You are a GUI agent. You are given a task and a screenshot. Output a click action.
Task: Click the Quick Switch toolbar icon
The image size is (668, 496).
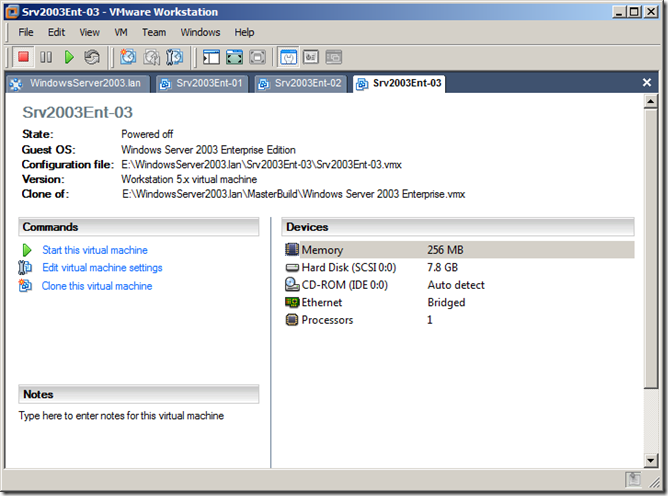pos(234,57)
